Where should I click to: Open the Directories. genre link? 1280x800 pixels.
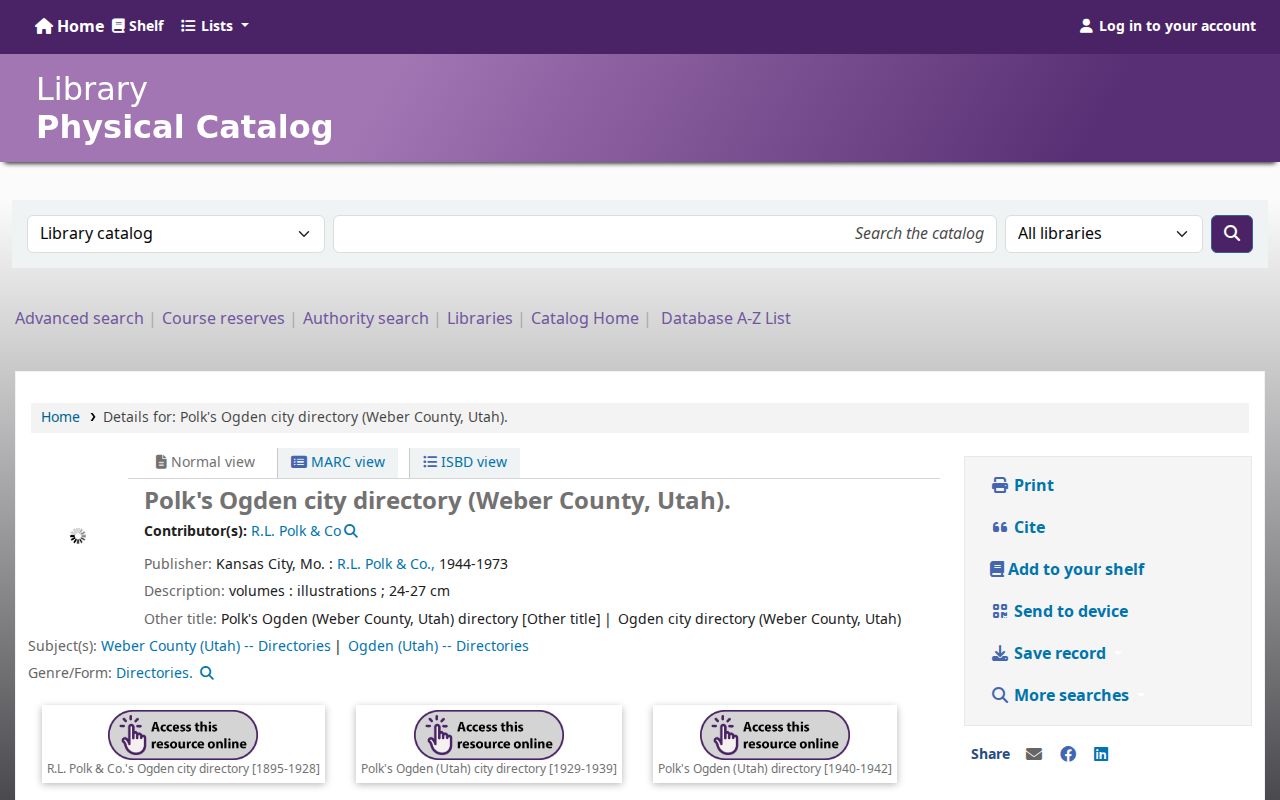click(154, 673)
